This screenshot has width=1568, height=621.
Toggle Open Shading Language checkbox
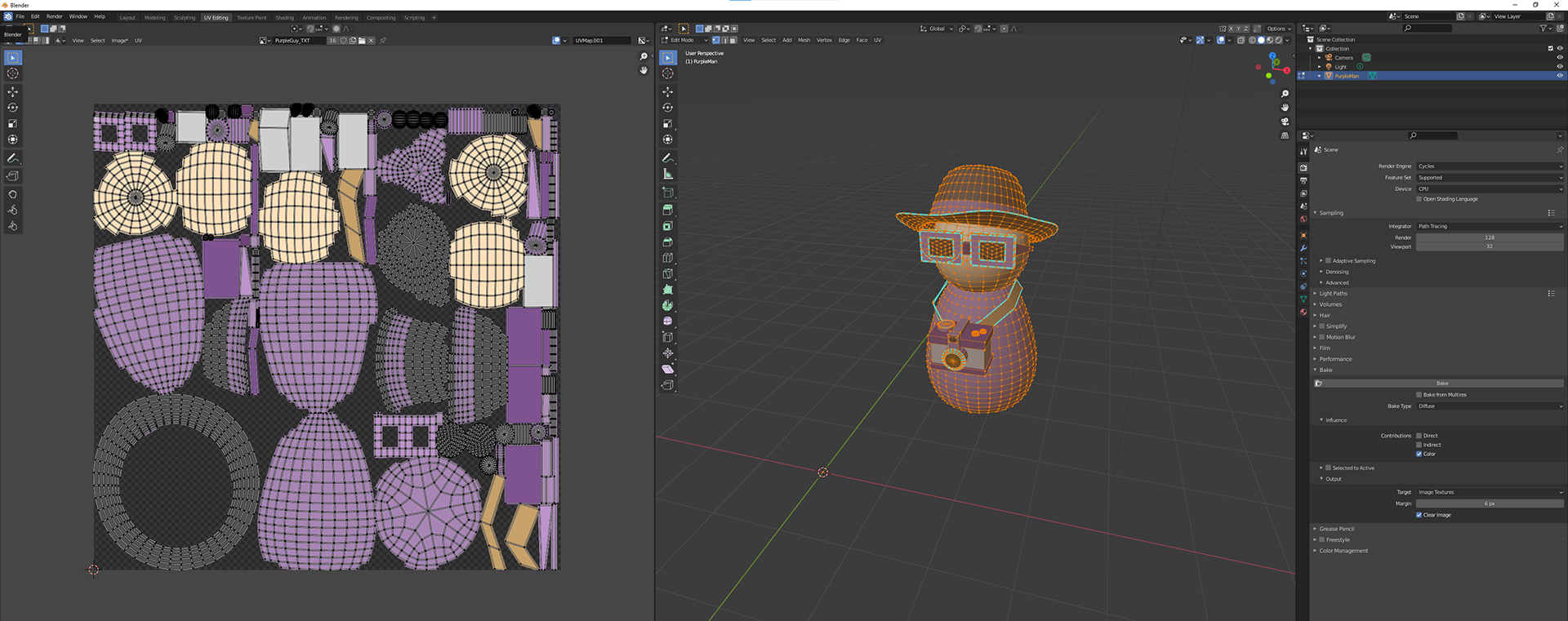tap(1419, 199)
